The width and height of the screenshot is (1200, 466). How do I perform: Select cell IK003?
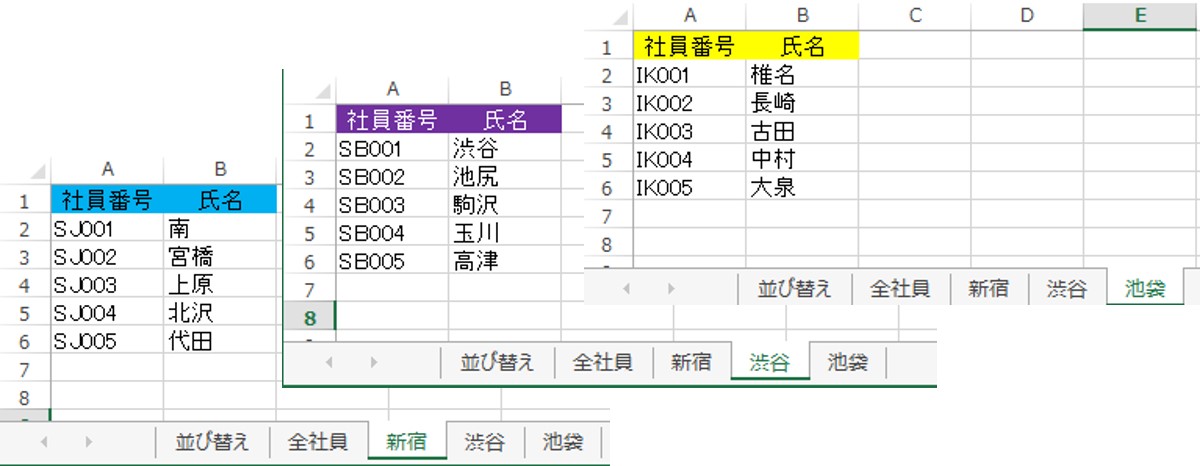point(690,131)
